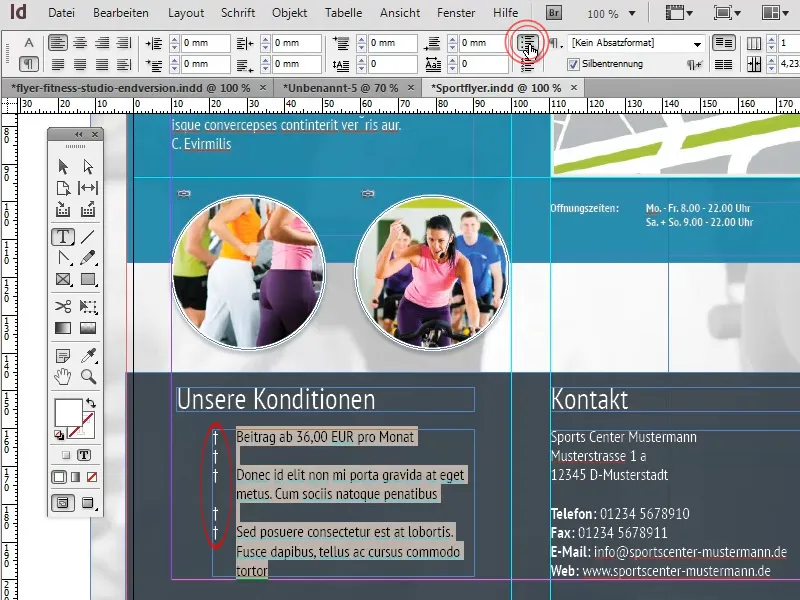Click the Fill color swatch
The height and width of the screenshot is (600, 800).
[68, 412]
